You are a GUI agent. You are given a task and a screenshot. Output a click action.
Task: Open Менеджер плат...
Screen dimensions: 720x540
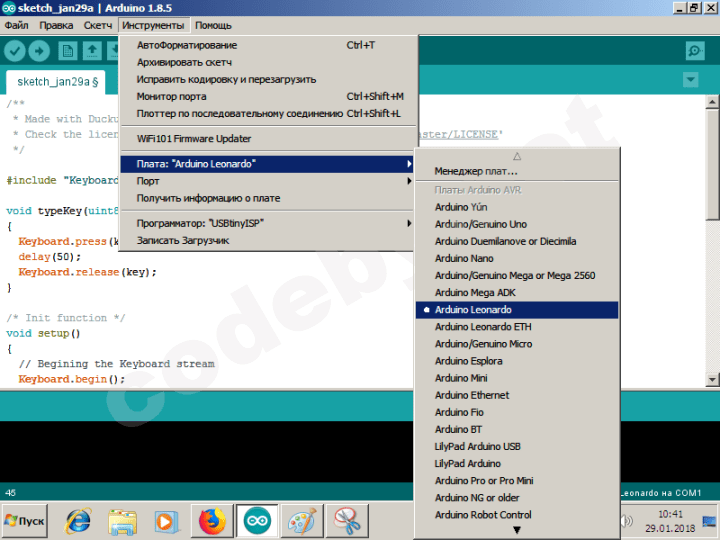click(x=517, y=171)
